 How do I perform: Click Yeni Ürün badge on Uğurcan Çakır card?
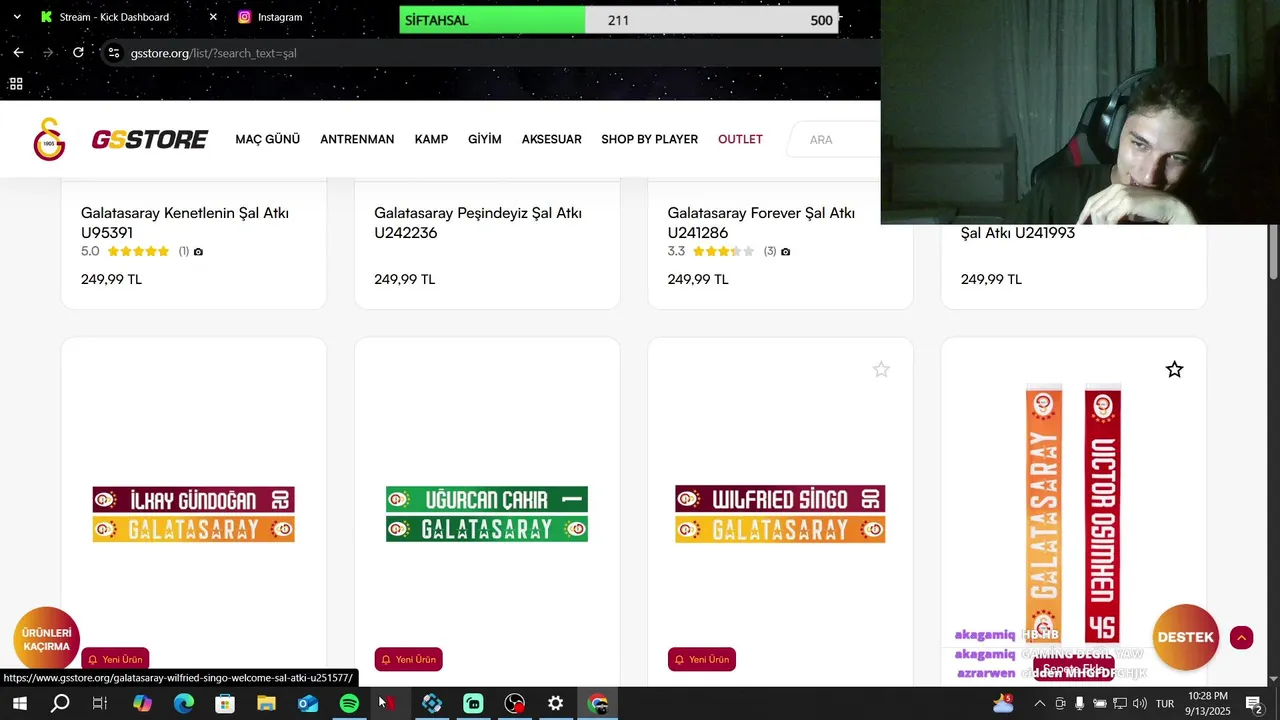(408, 660)
